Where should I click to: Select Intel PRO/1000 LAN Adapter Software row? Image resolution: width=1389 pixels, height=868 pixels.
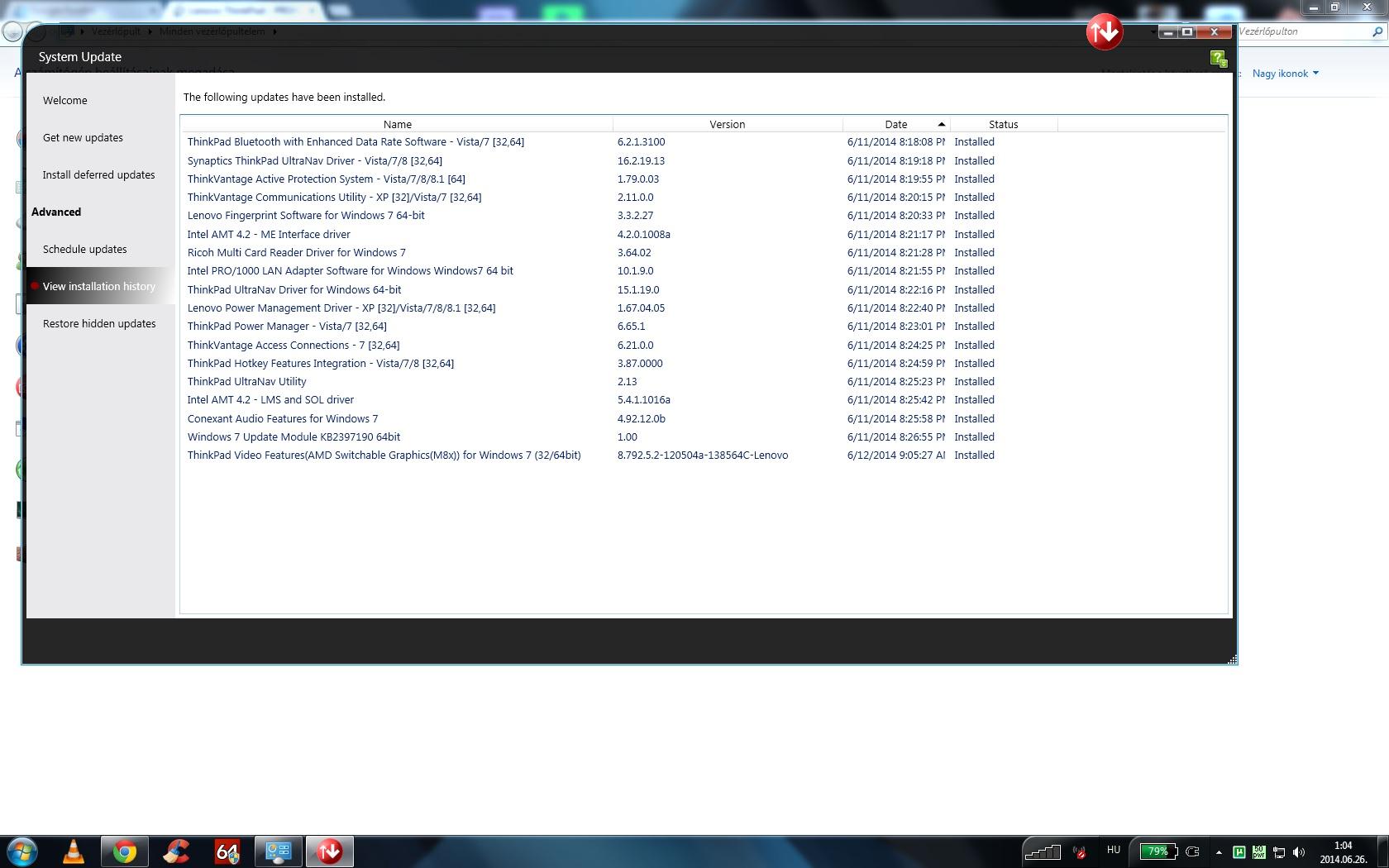(x=703, y=271)
